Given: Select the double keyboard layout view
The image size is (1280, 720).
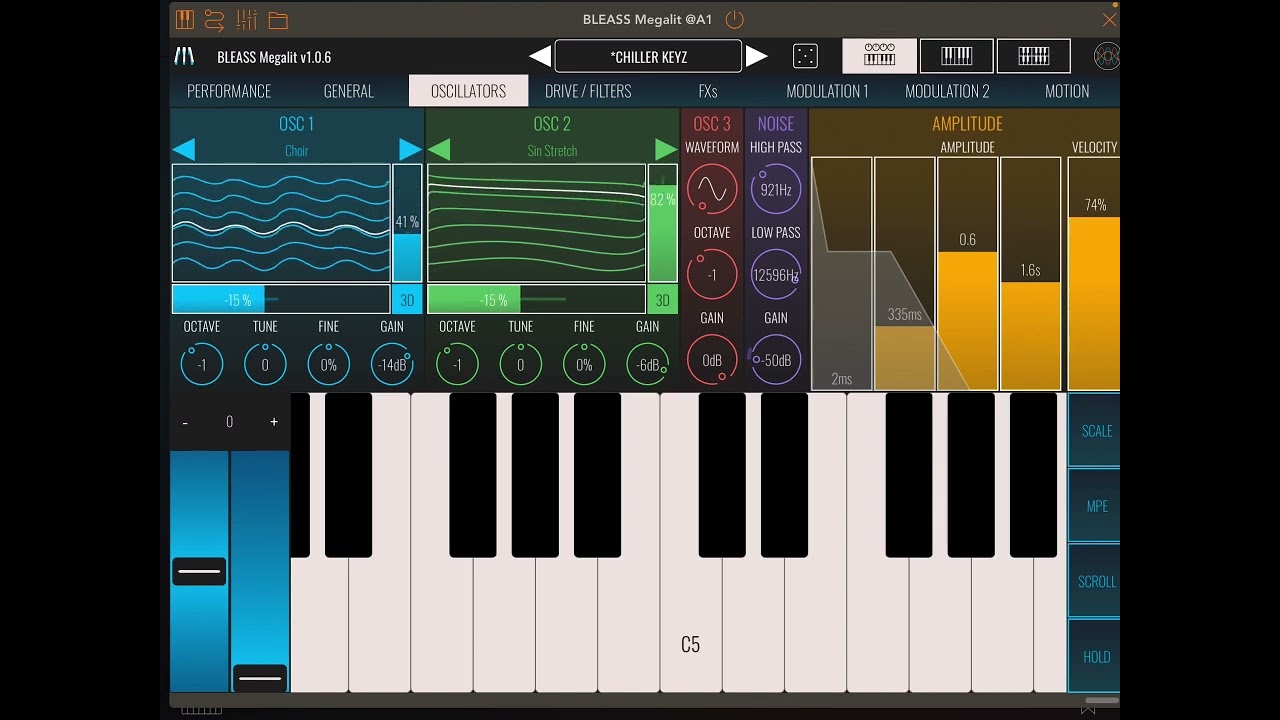Looking at the screenshot, I should (x=1033, y=56).
